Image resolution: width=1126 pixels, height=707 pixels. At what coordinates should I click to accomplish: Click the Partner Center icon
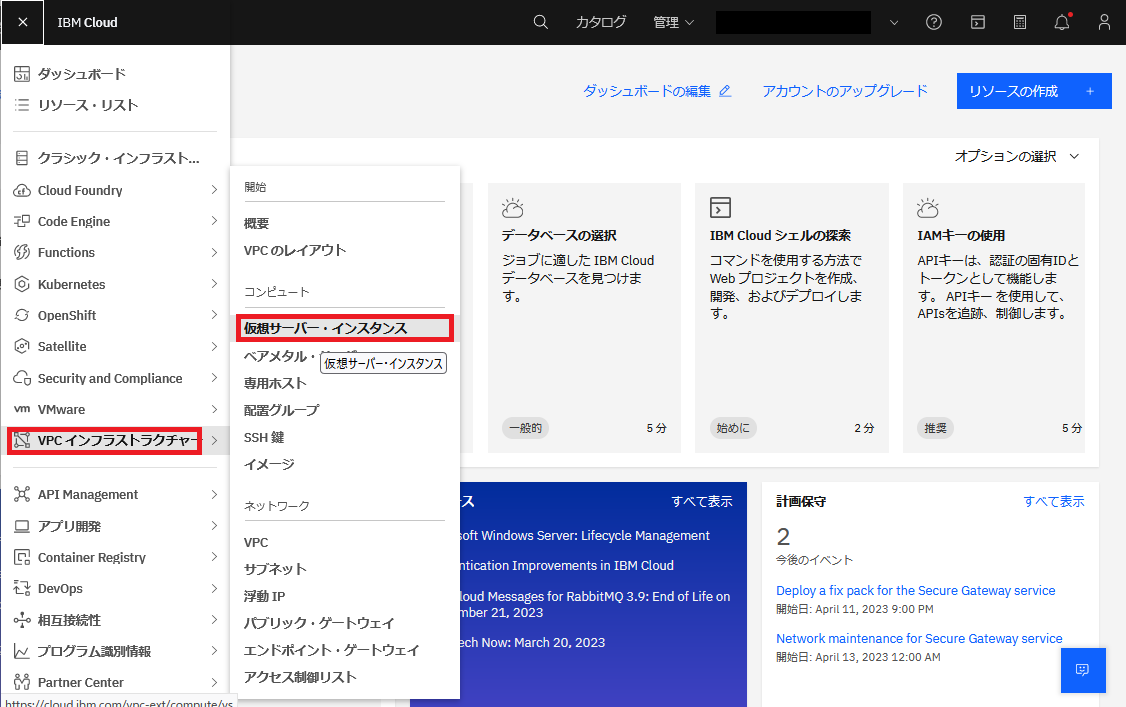point(22,682)
